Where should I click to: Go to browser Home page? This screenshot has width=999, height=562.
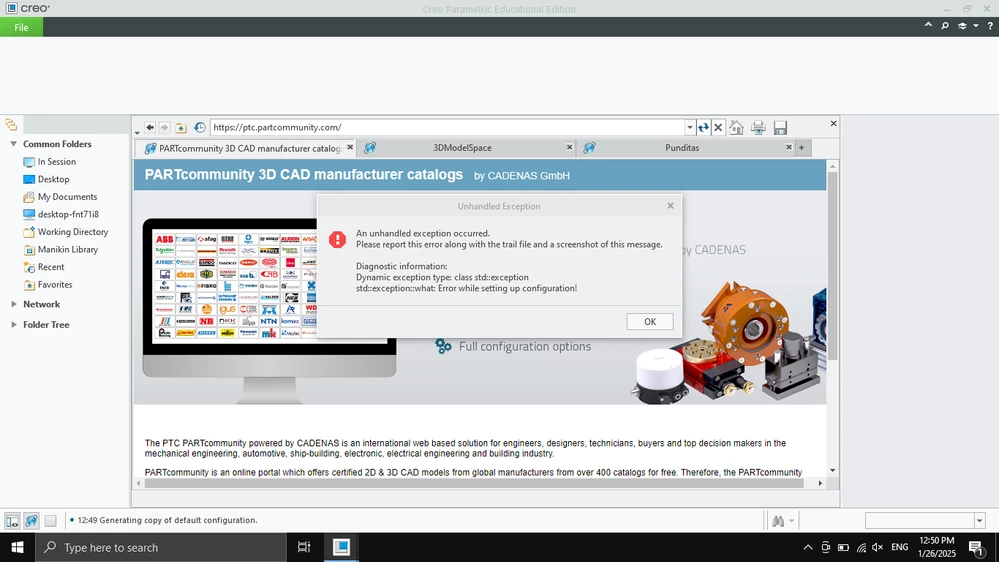(x=737, y=127)
